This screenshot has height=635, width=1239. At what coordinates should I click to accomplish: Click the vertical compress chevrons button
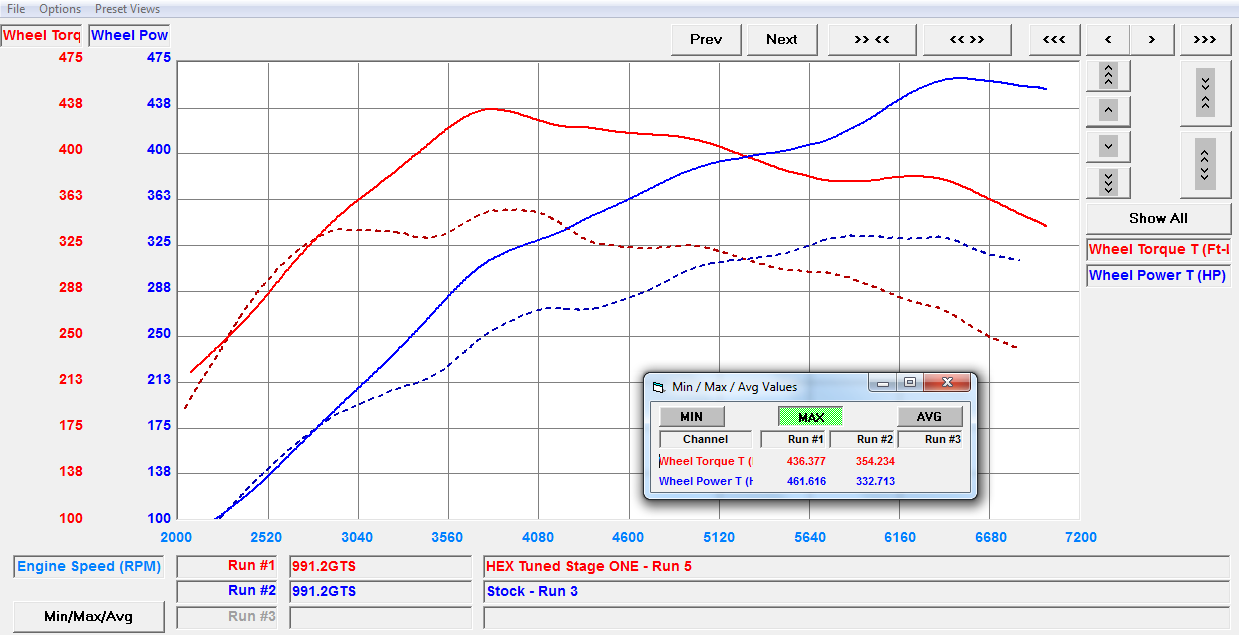pyautogui.click(x=1205, y=93)
